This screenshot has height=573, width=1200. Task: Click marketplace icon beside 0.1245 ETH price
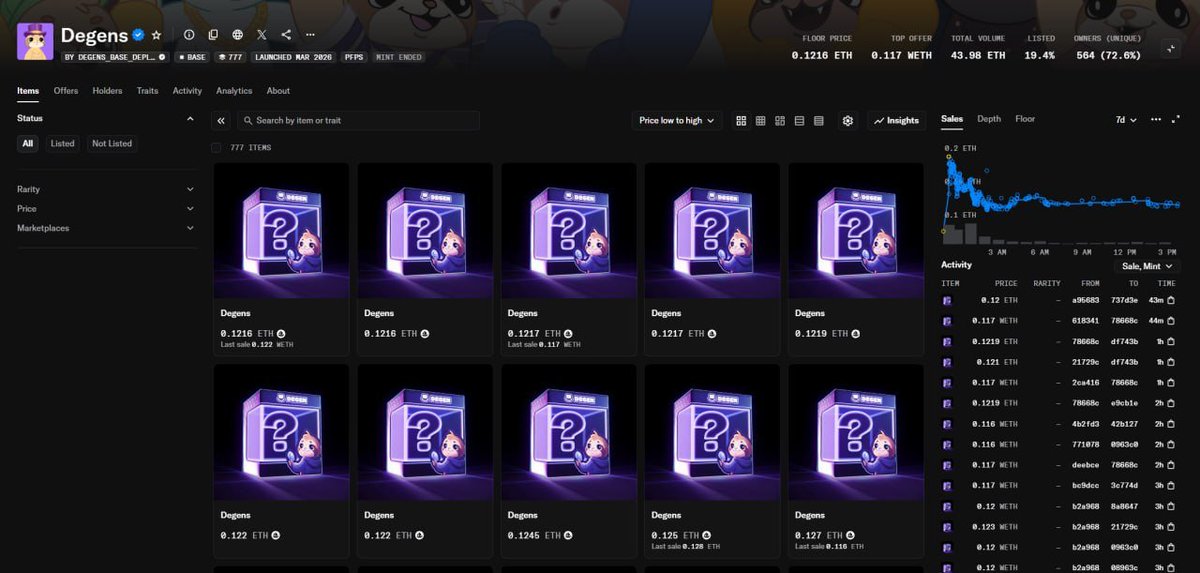[569, 535]
